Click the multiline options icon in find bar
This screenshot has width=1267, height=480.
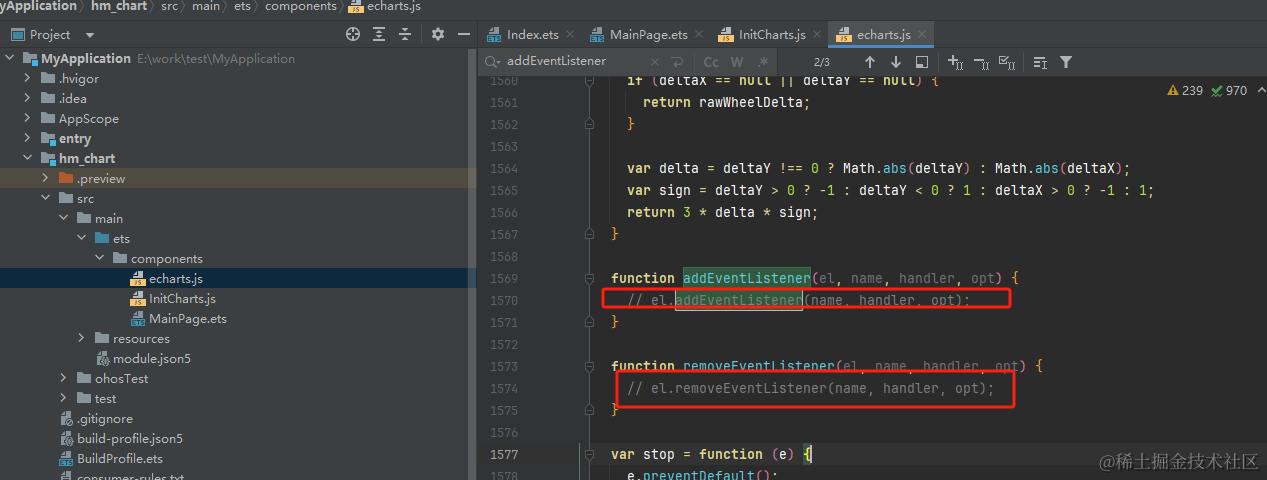(x=1040, y=62)
